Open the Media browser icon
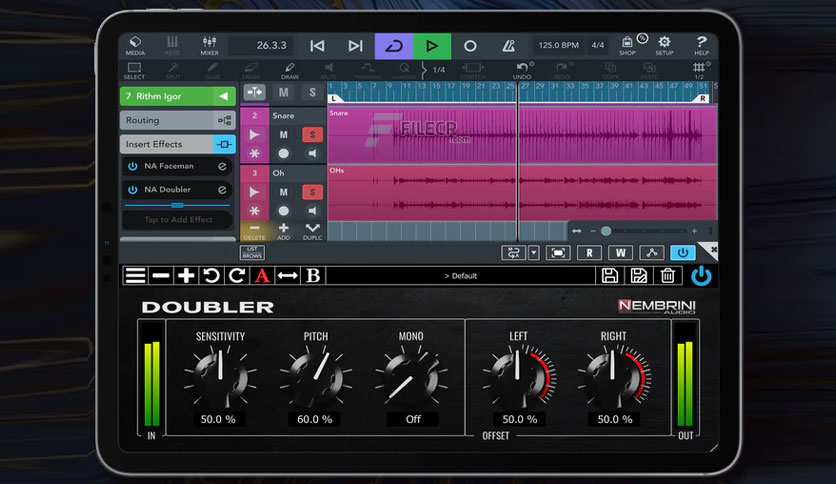 coord(135,46)
